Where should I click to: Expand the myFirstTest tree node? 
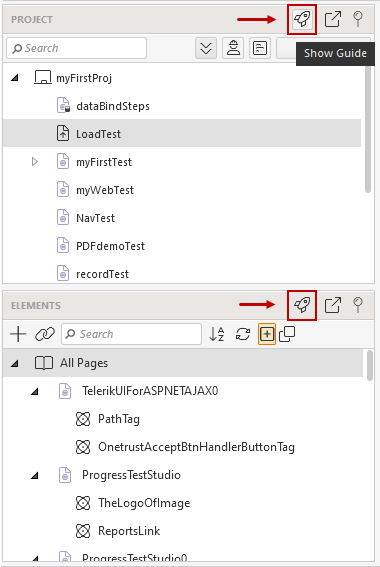[x=35, y=162]
